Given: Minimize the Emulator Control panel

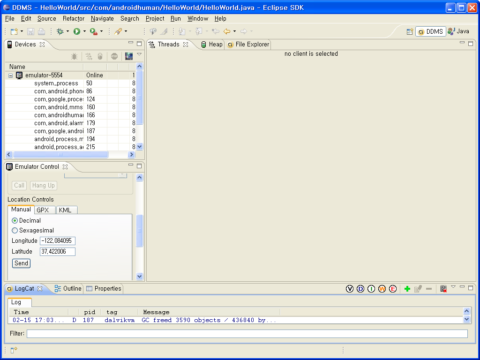Looking at the screenshot, I should pos(131,165).
